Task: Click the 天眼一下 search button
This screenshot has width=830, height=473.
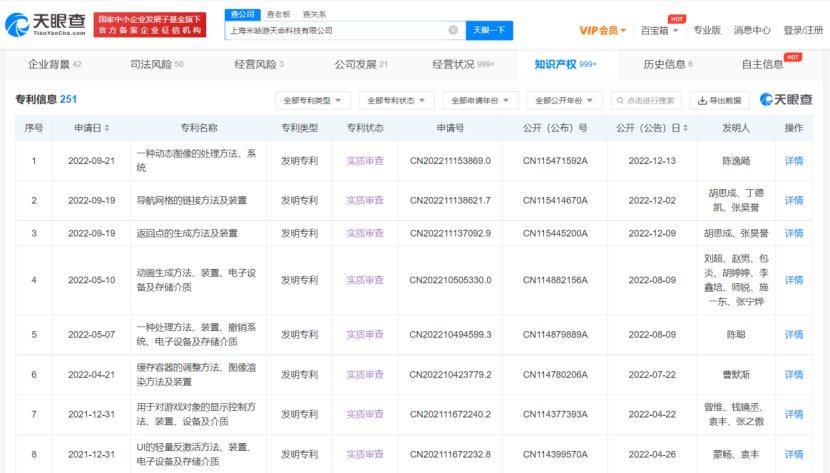Action: 489,30
